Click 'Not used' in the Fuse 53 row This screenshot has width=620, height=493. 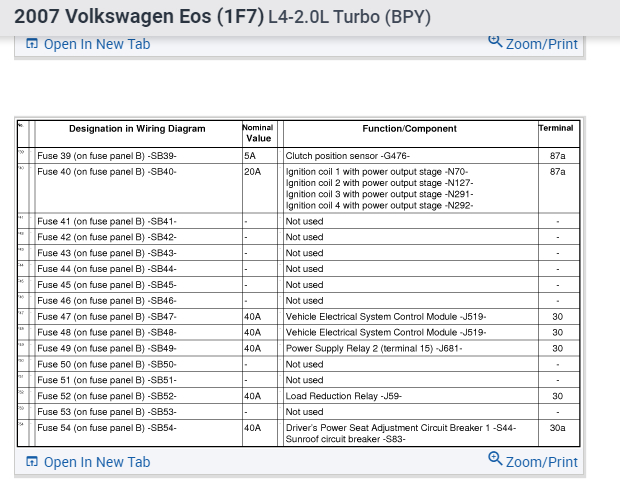click(304, 412)
